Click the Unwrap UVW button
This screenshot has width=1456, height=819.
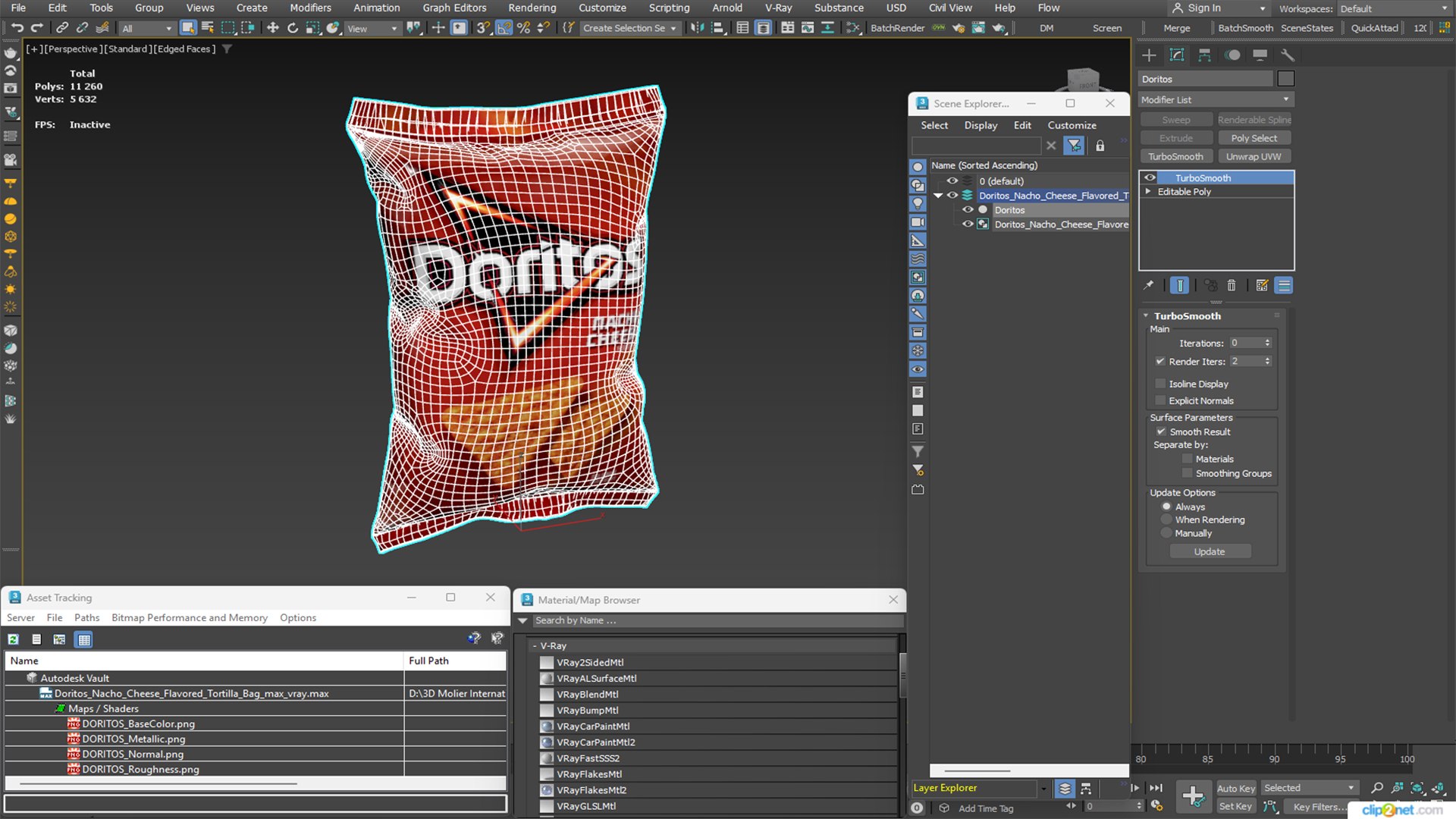click(1254, 156)
